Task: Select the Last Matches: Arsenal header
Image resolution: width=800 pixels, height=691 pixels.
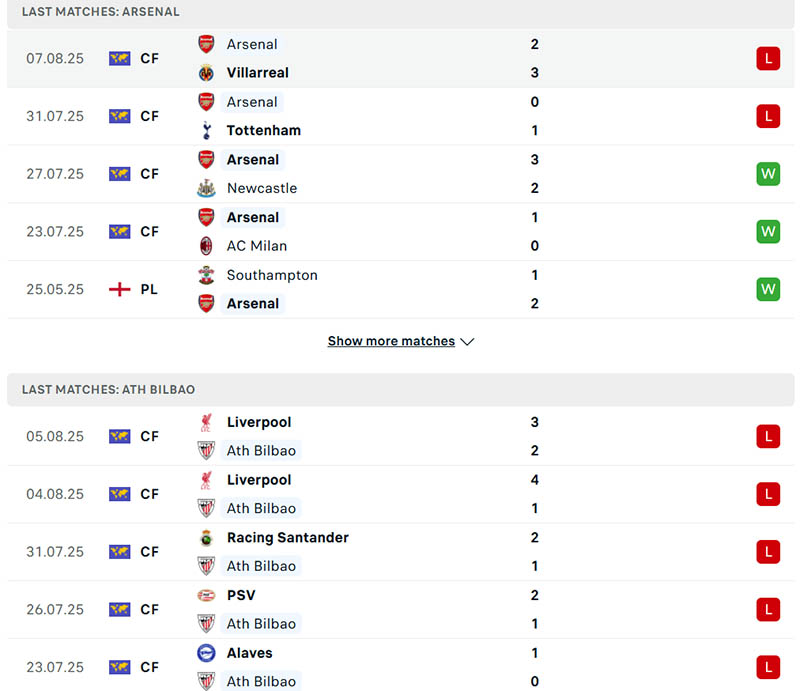Action: [x=101, y=12]
